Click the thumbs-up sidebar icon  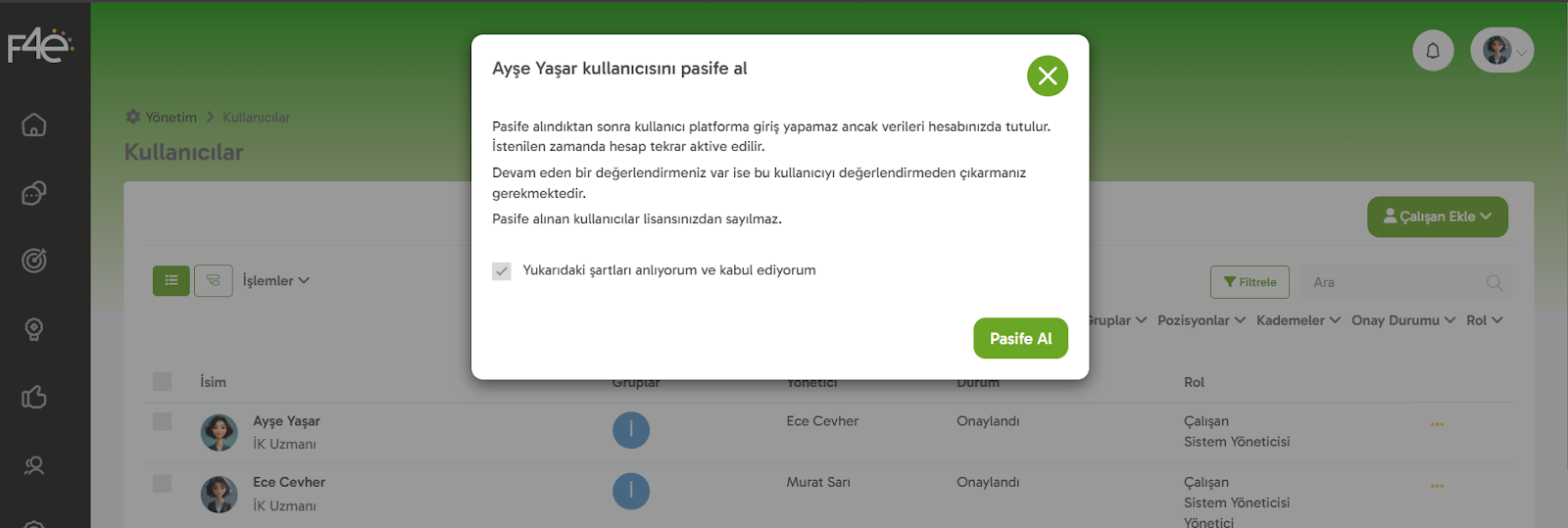click(x=34, y=397)
